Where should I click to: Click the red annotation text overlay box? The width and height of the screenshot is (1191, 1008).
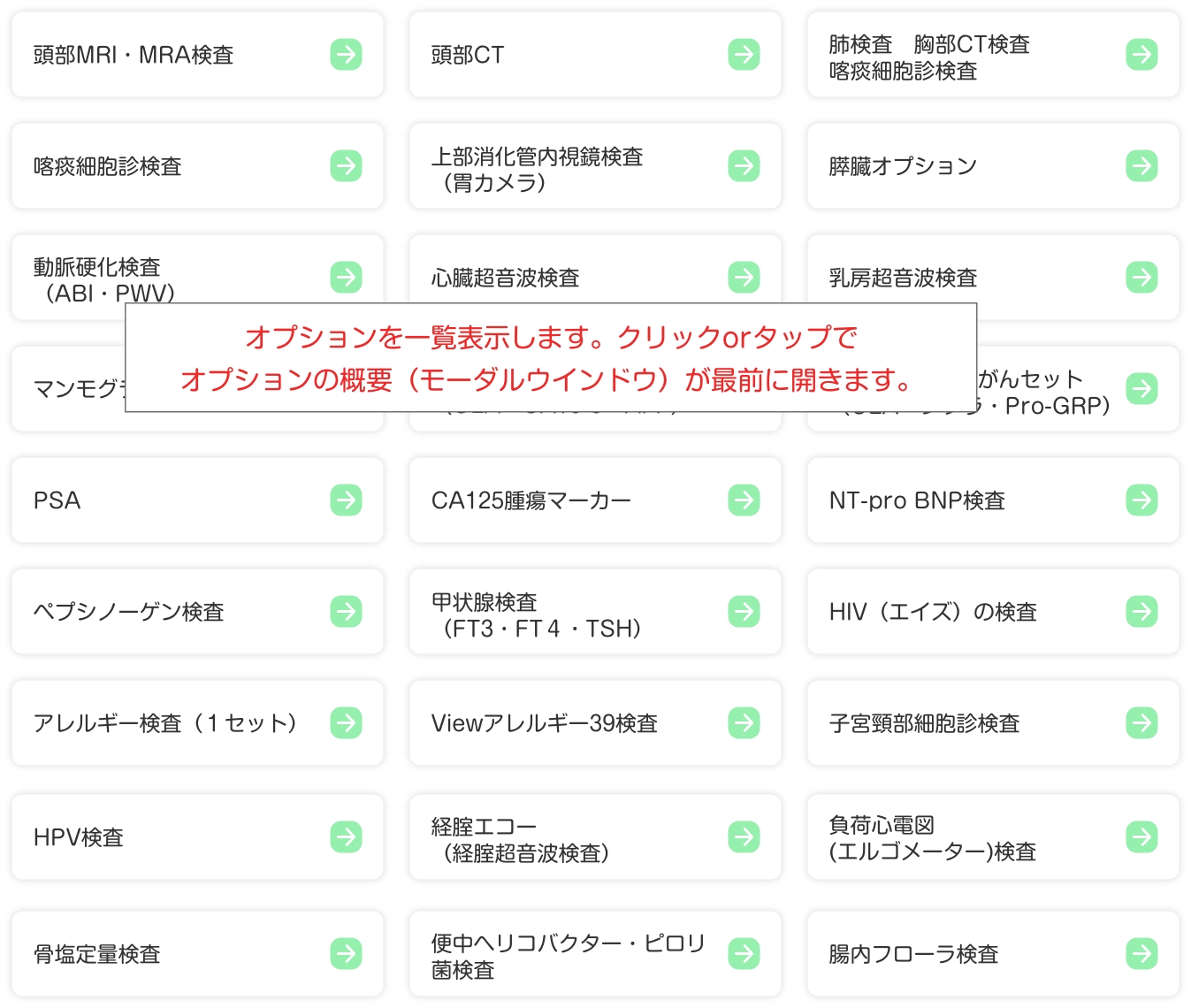point(551,358)
